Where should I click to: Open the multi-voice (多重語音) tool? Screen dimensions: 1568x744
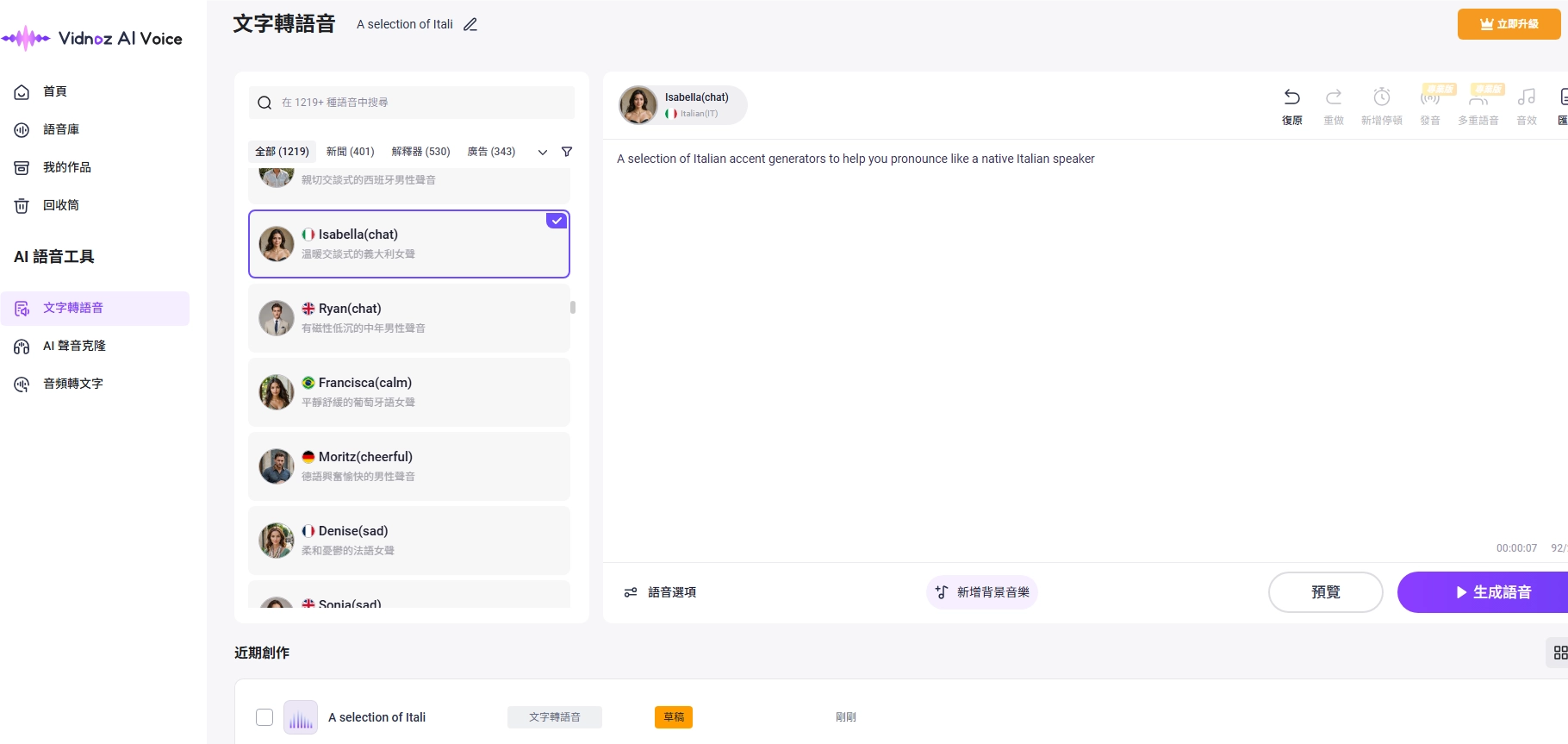coord(1478,99)
